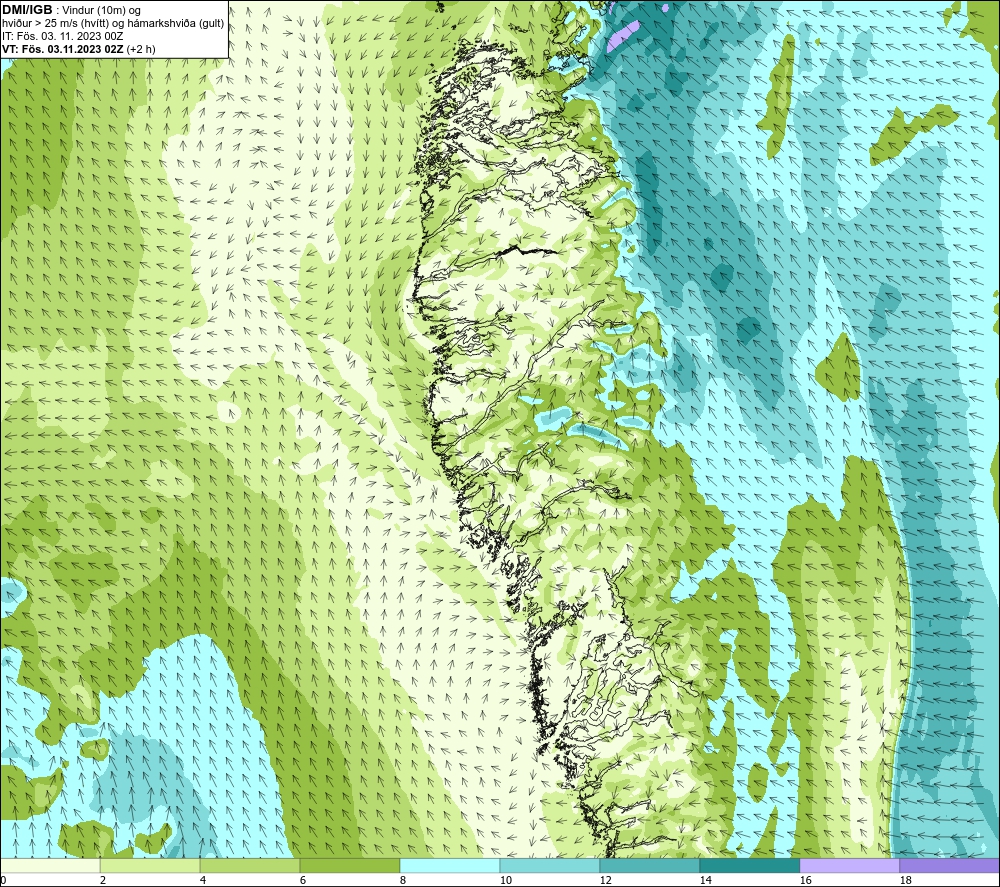Click the '(+2 h)' forecast offset text

point(141,49)
